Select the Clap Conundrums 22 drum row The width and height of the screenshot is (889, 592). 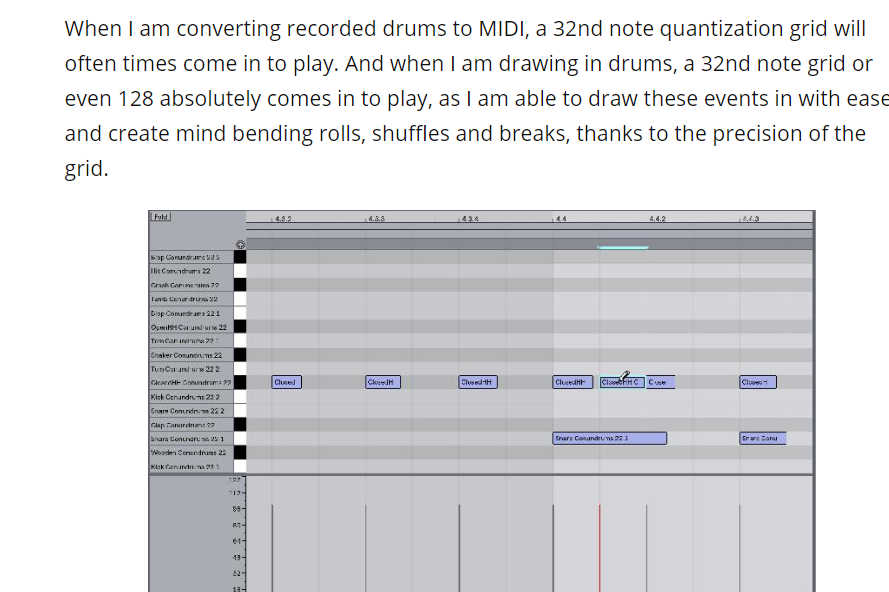tap(191, 425)
